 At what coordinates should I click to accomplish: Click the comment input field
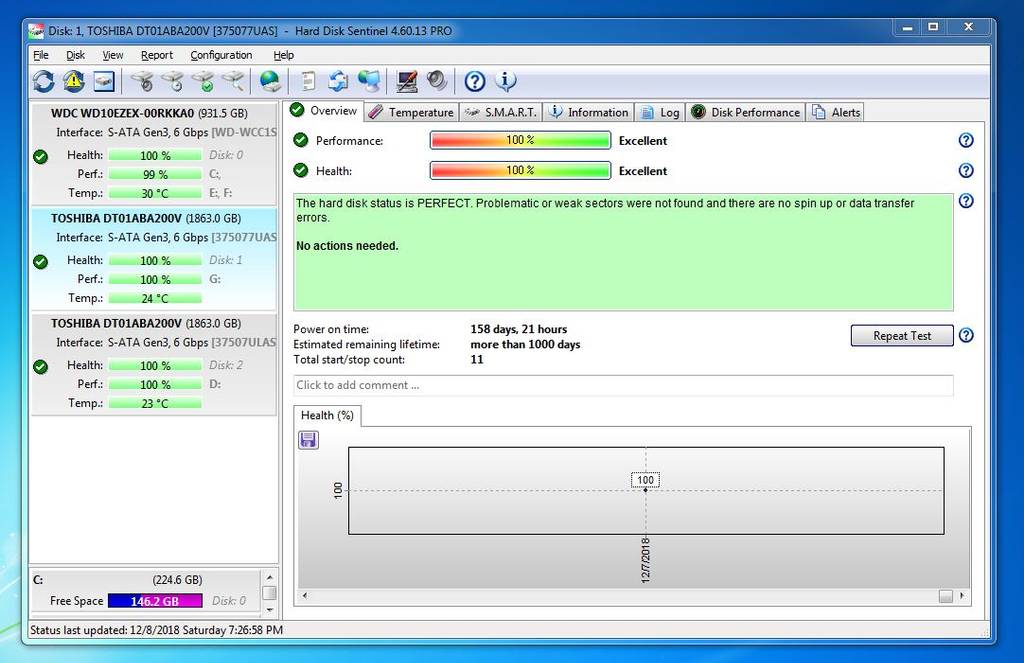622,385
